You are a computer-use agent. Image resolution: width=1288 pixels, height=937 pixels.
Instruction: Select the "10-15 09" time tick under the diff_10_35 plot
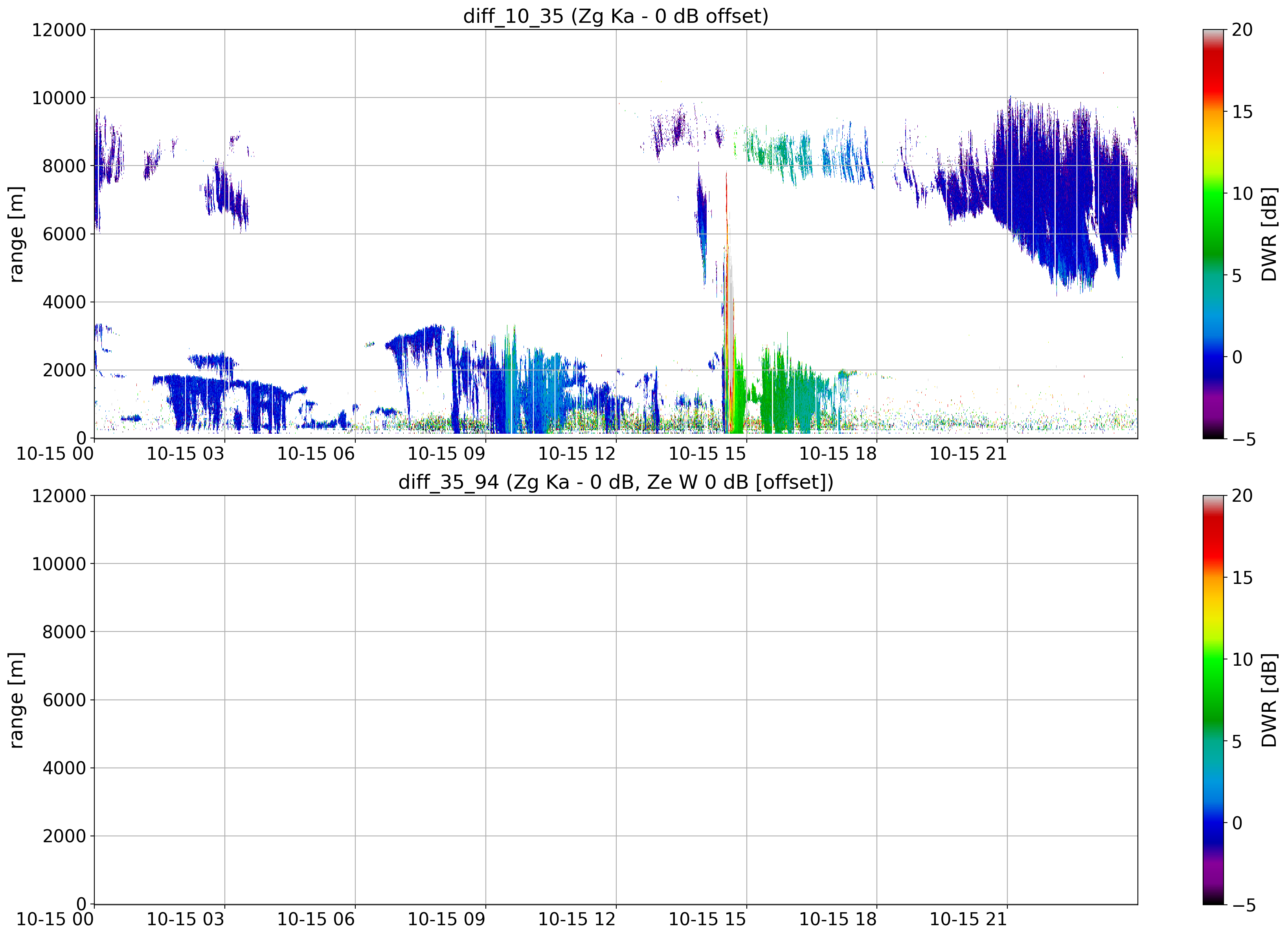click(x=446, y=453)
